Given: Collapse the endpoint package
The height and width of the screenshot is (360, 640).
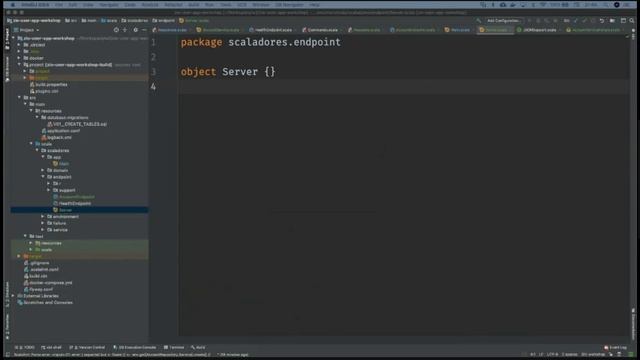Looking at the screenshot, I should click(x=43, y=177).
